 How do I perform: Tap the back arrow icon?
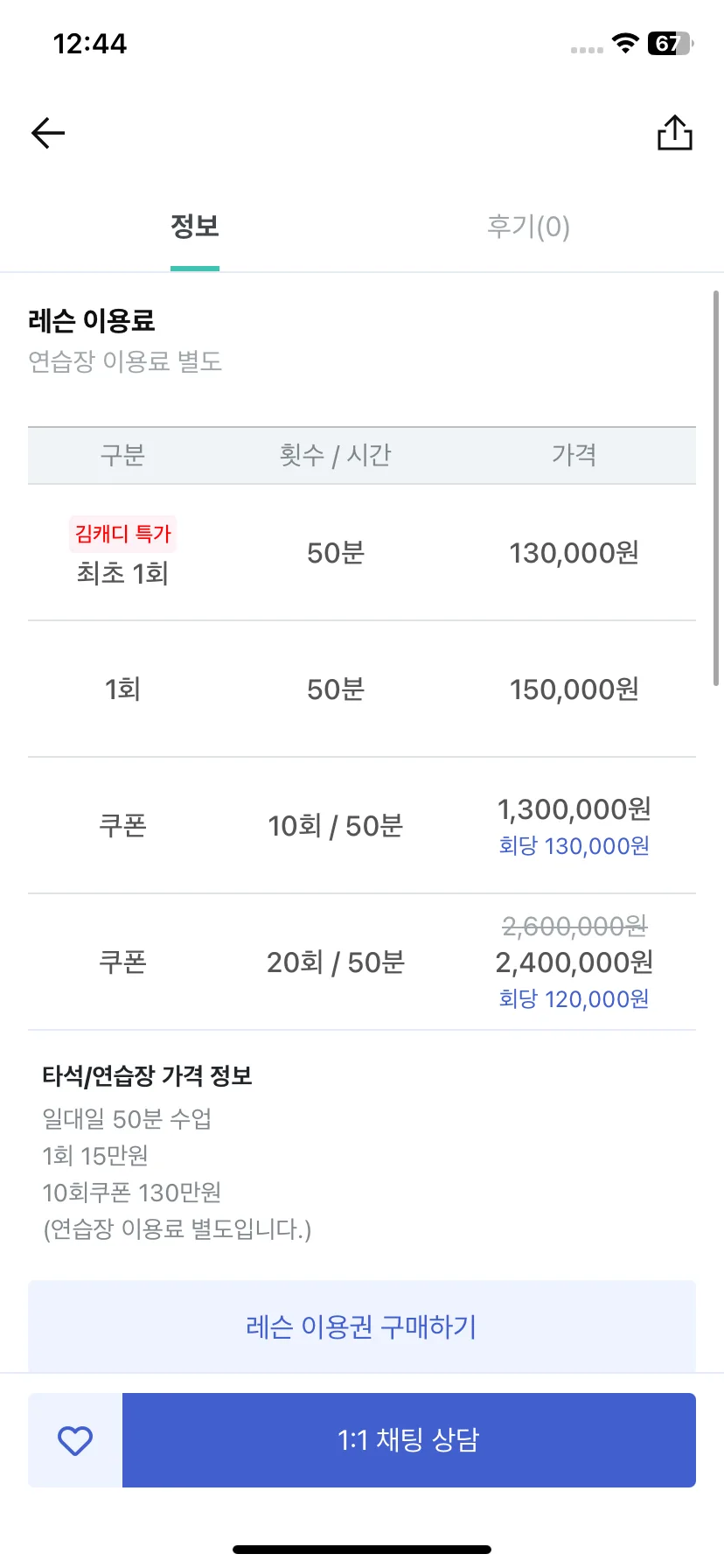click(x=48, y=133)
